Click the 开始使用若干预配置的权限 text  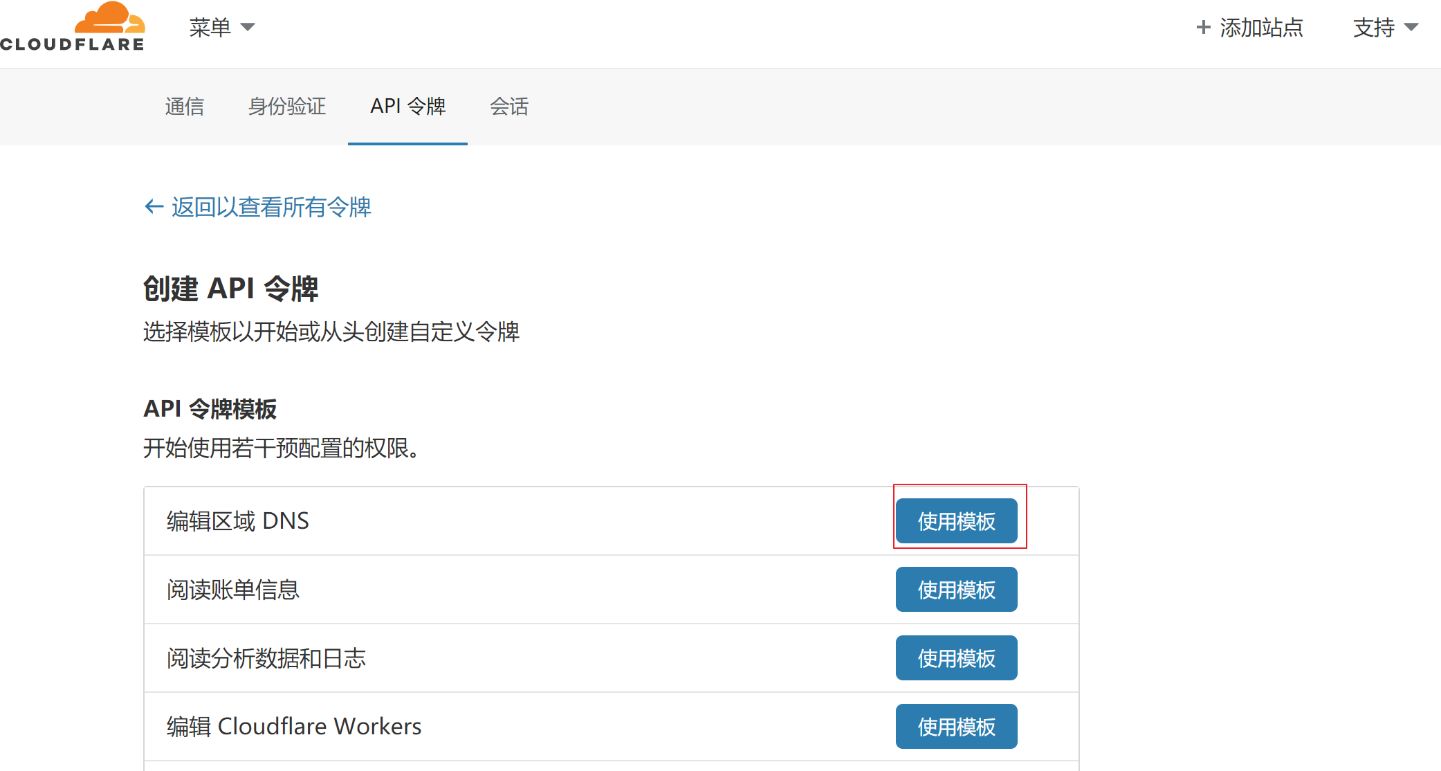coord(282,448)
